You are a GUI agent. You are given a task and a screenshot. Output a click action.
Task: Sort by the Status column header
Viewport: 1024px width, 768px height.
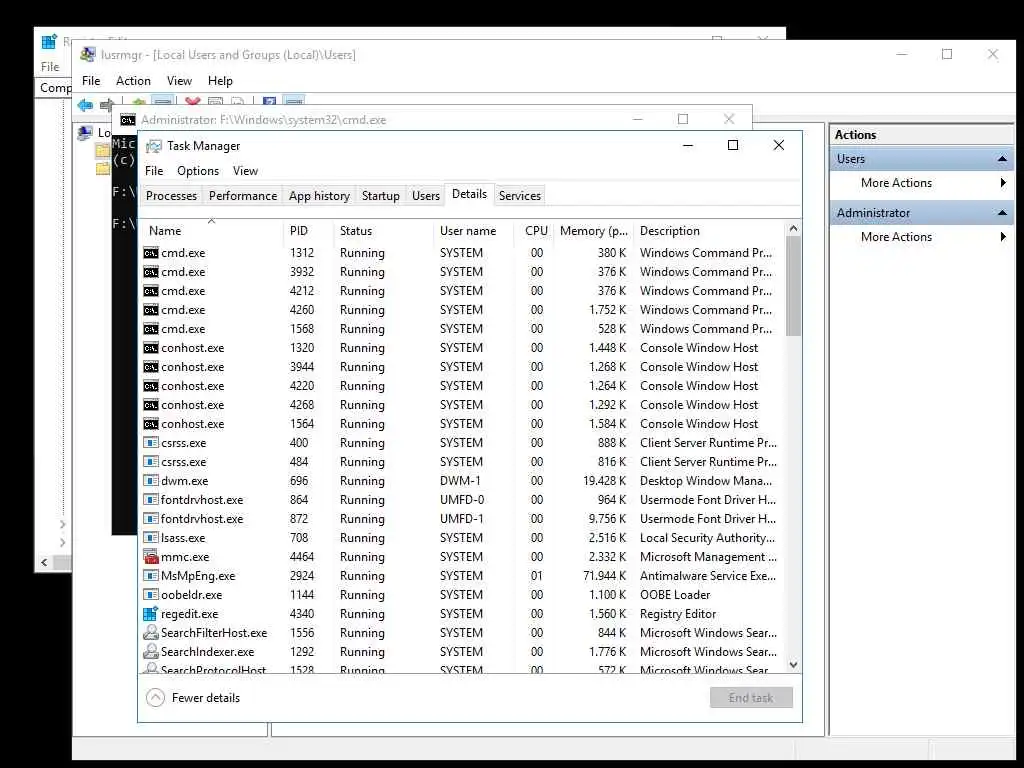(383, 231)
